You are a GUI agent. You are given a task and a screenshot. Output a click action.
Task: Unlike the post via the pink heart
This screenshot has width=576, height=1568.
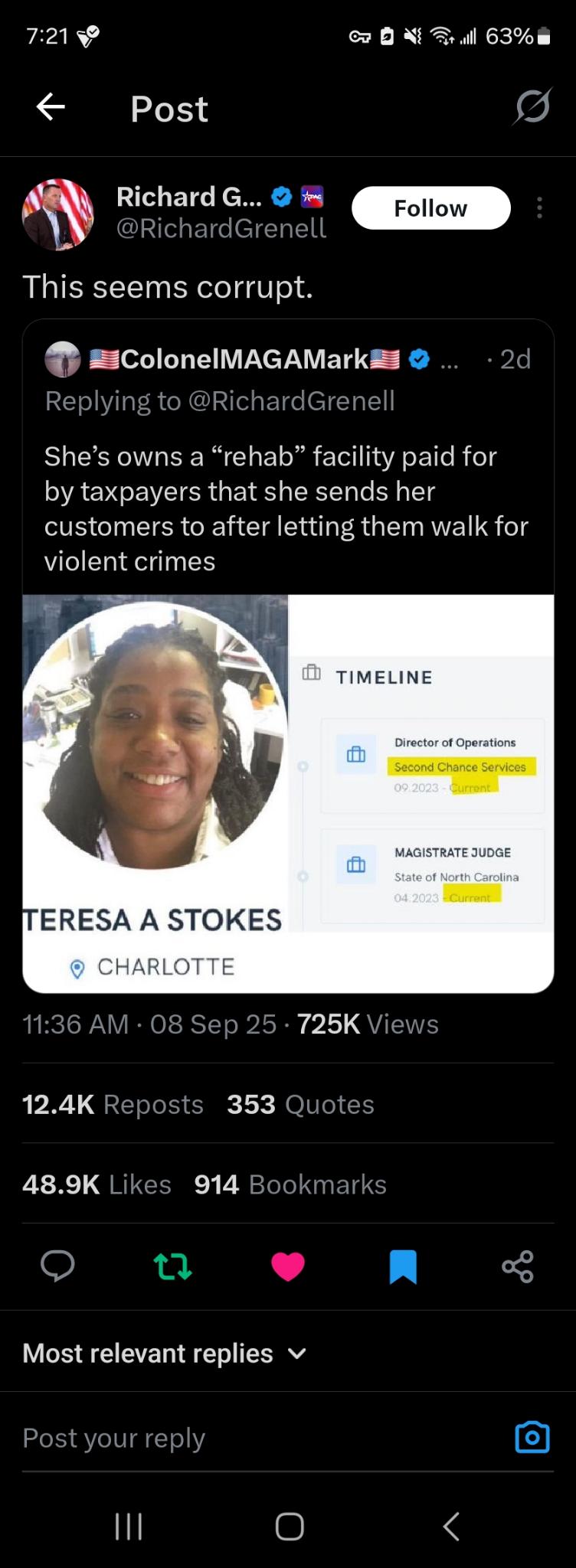point(288,1266)
